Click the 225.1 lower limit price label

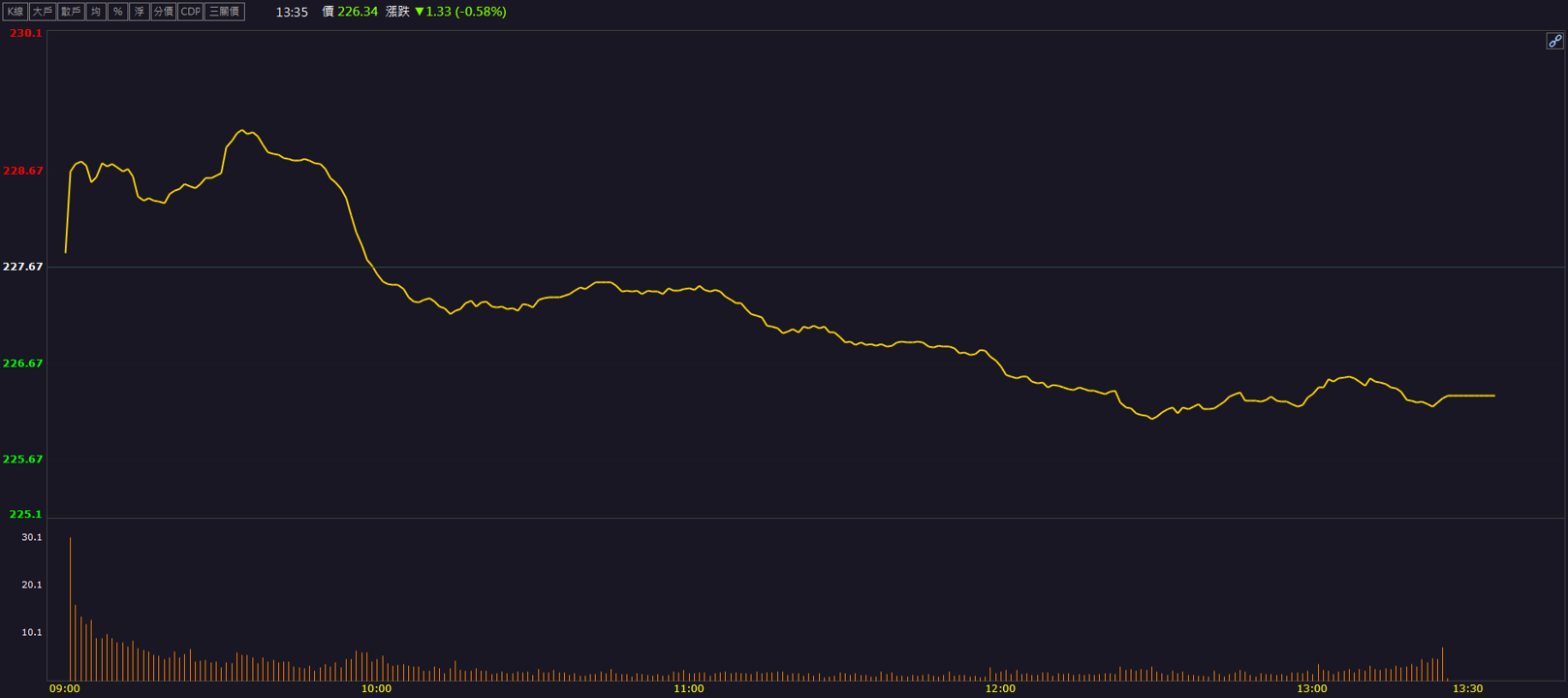(26, 515)
